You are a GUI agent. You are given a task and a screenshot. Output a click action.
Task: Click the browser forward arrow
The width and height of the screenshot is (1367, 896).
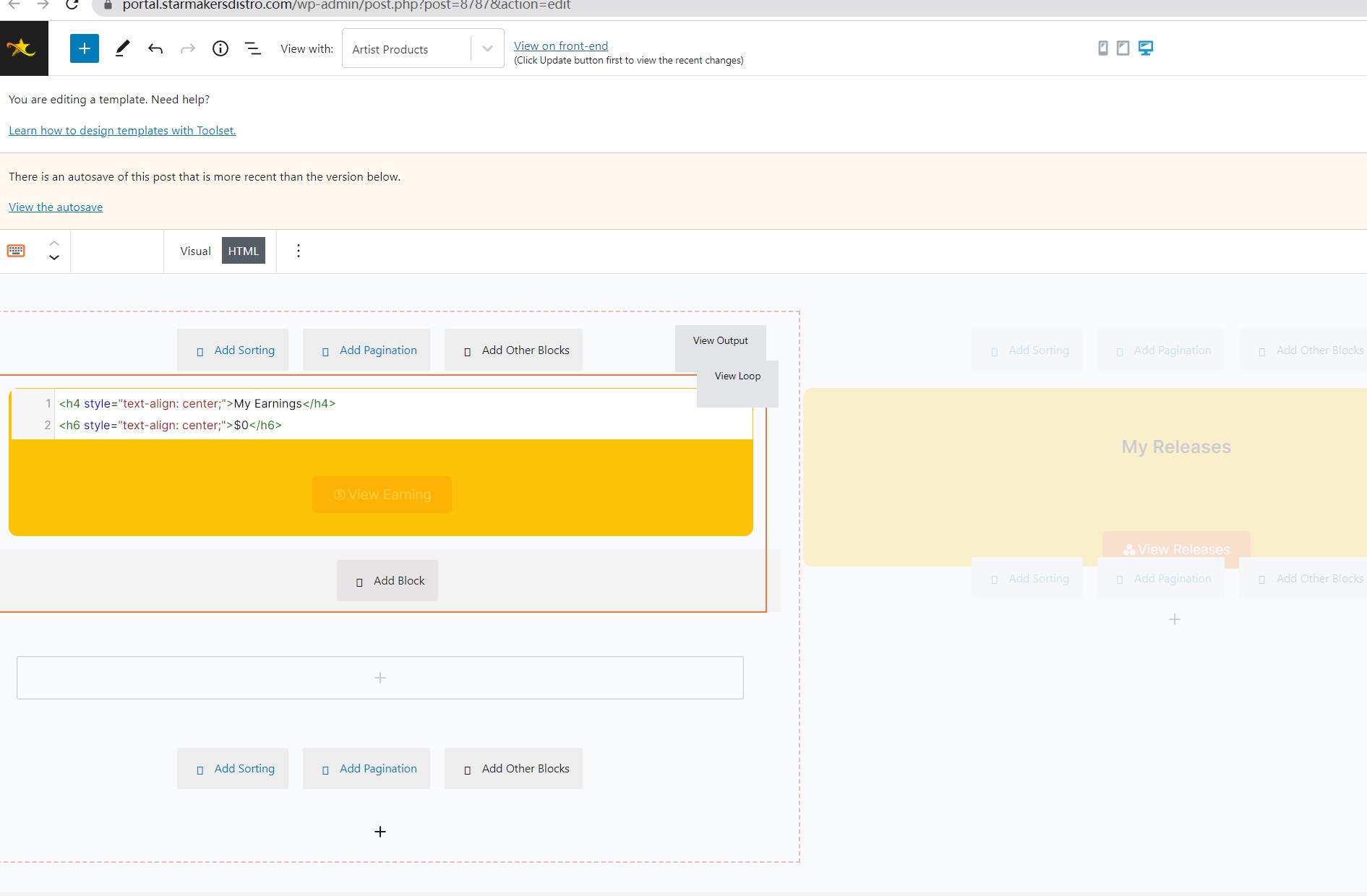click(43, 4)
